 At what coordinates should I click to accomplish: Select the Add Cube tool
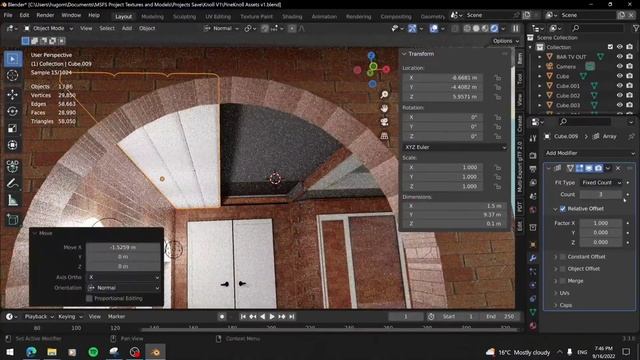click(x=13, y=220)
